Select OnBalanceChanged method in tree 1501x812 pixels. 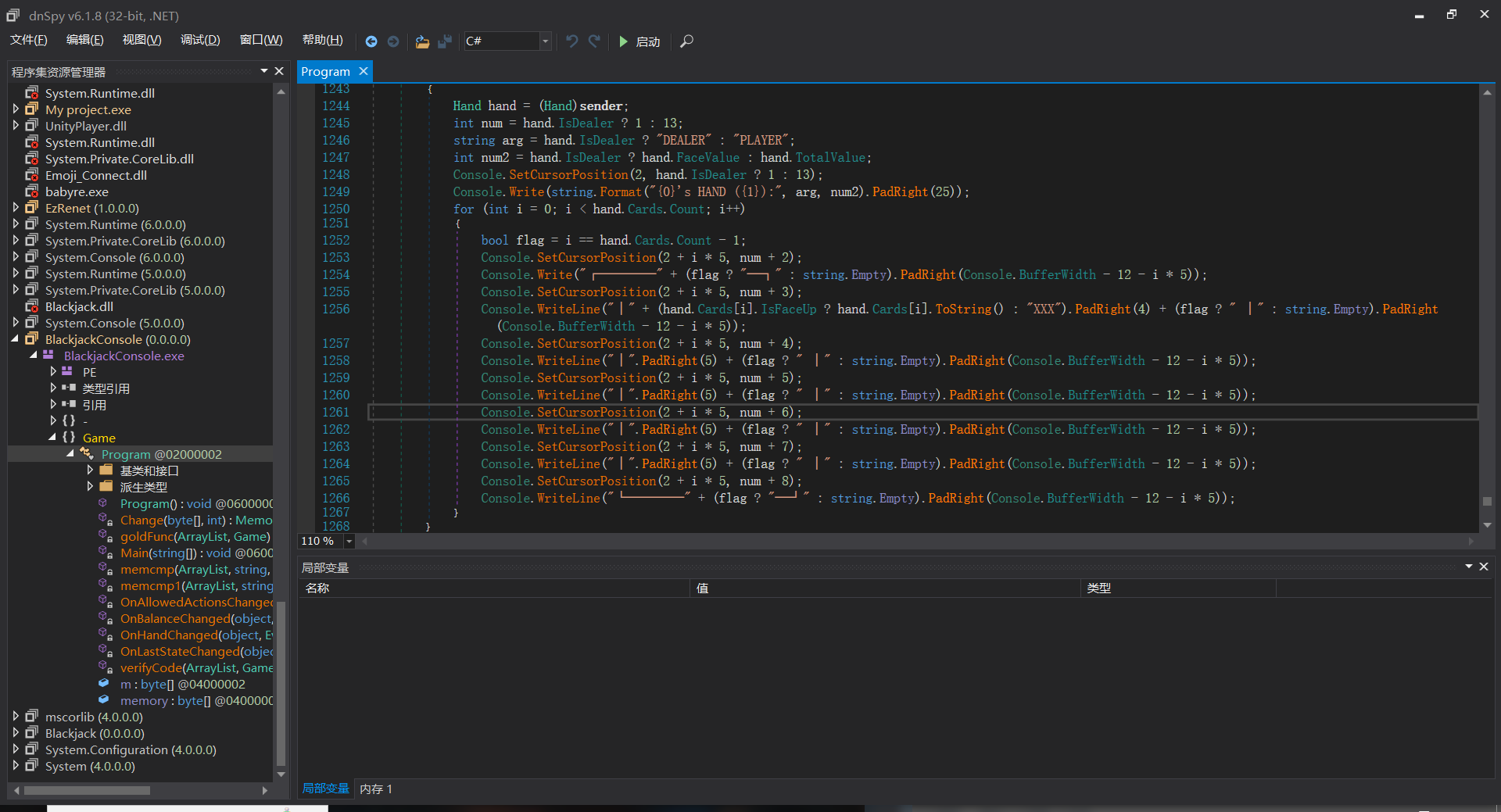click(x=196, y=618)
